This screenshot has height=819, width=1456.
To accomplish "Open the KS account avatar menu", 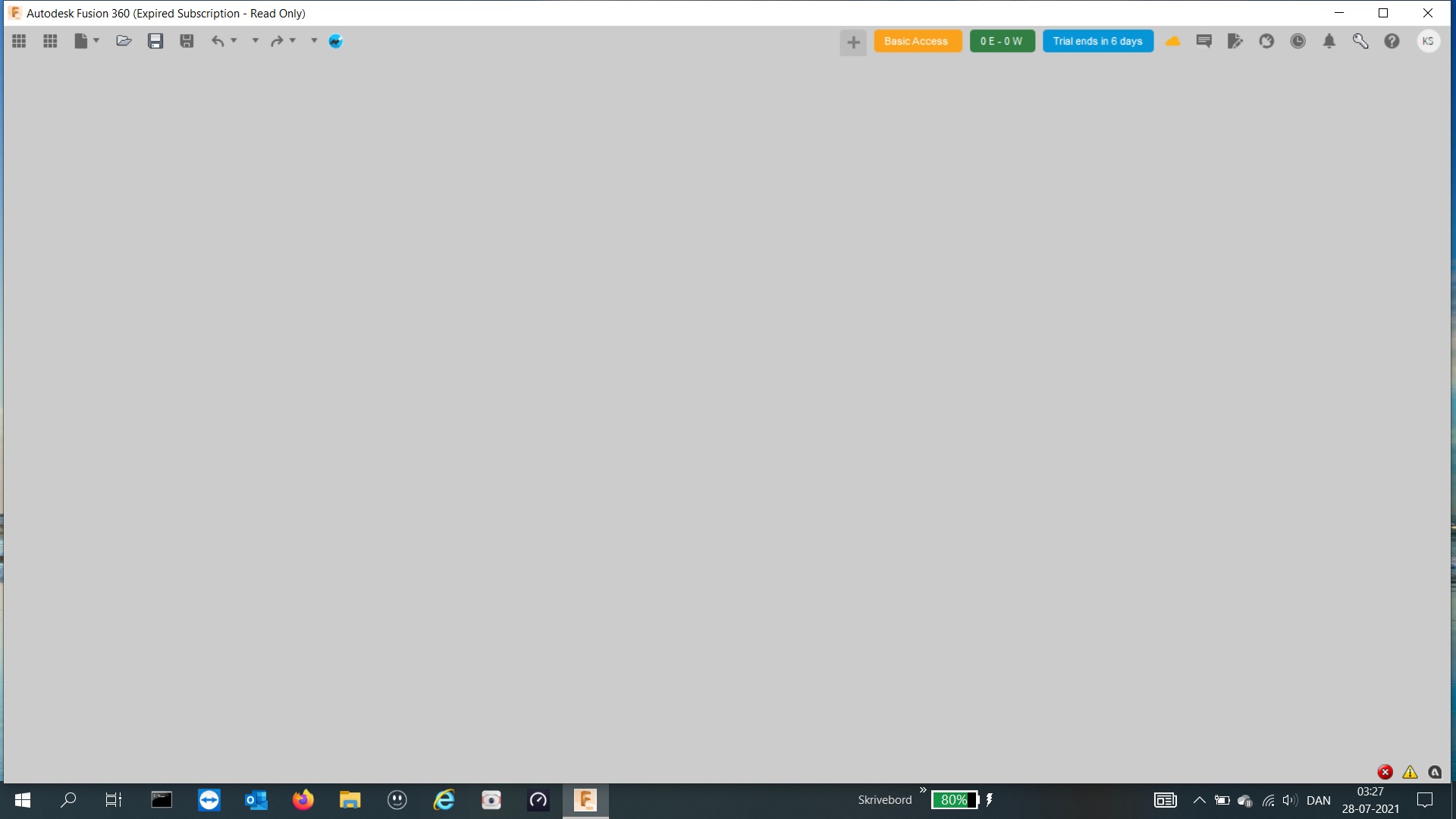I will point(1429,41).
